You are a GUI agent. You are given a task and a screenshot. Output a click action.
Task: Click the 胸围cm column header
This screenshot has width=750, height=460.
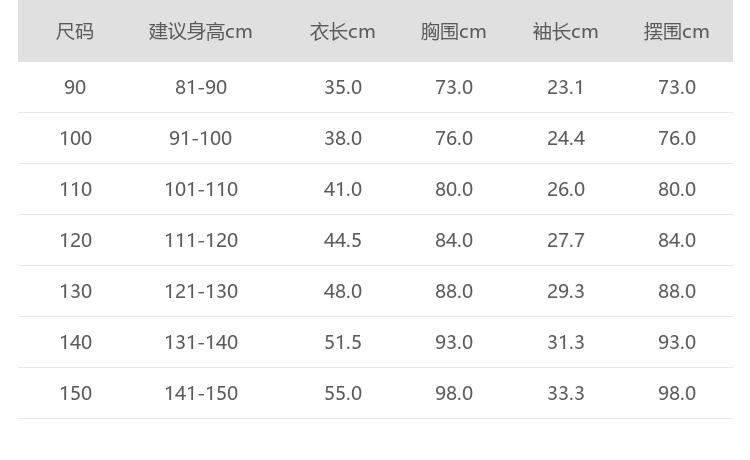pyautogui.click(x=454, y=32)
